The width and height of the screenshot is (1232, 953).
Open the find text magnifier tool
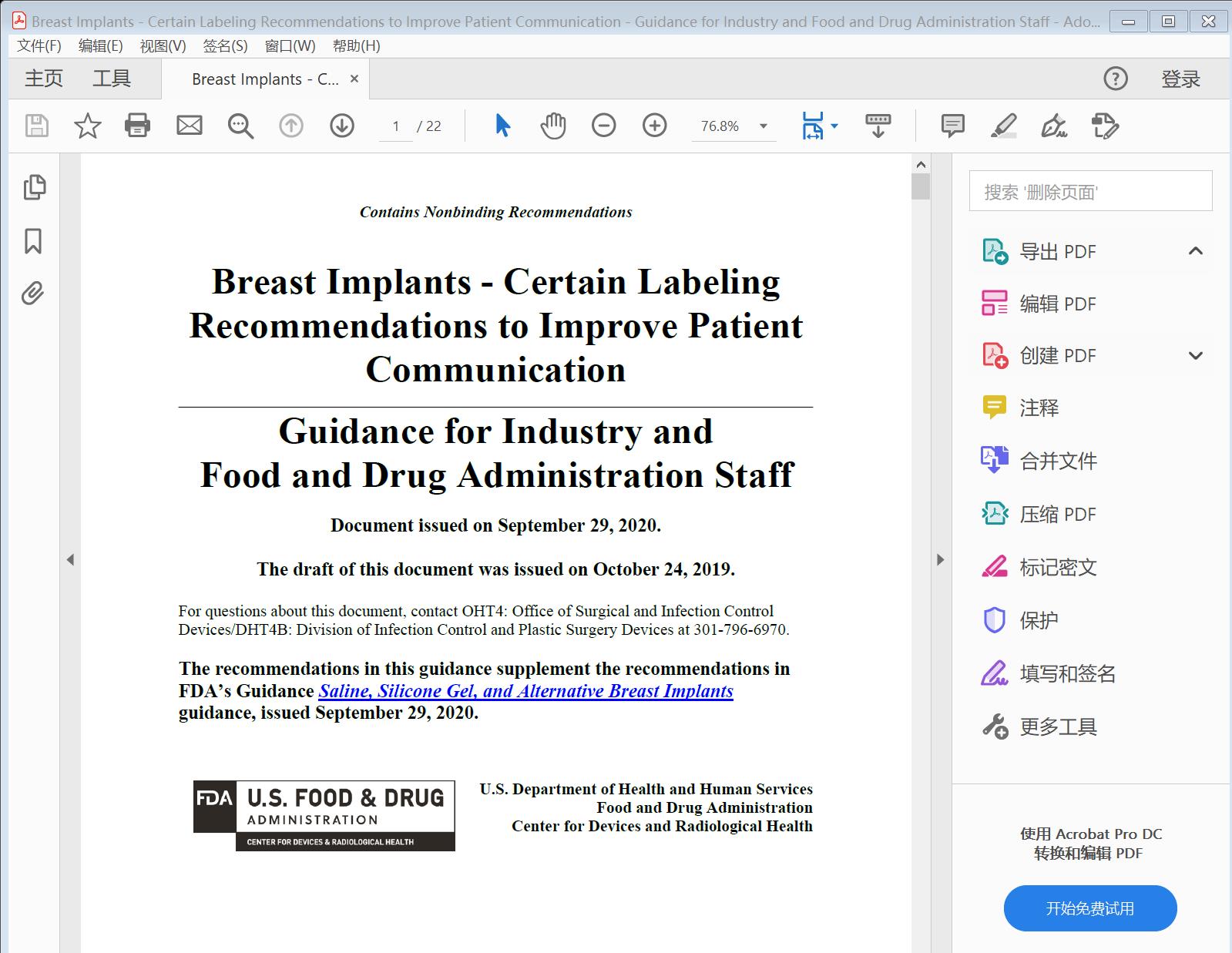[240, 126]
